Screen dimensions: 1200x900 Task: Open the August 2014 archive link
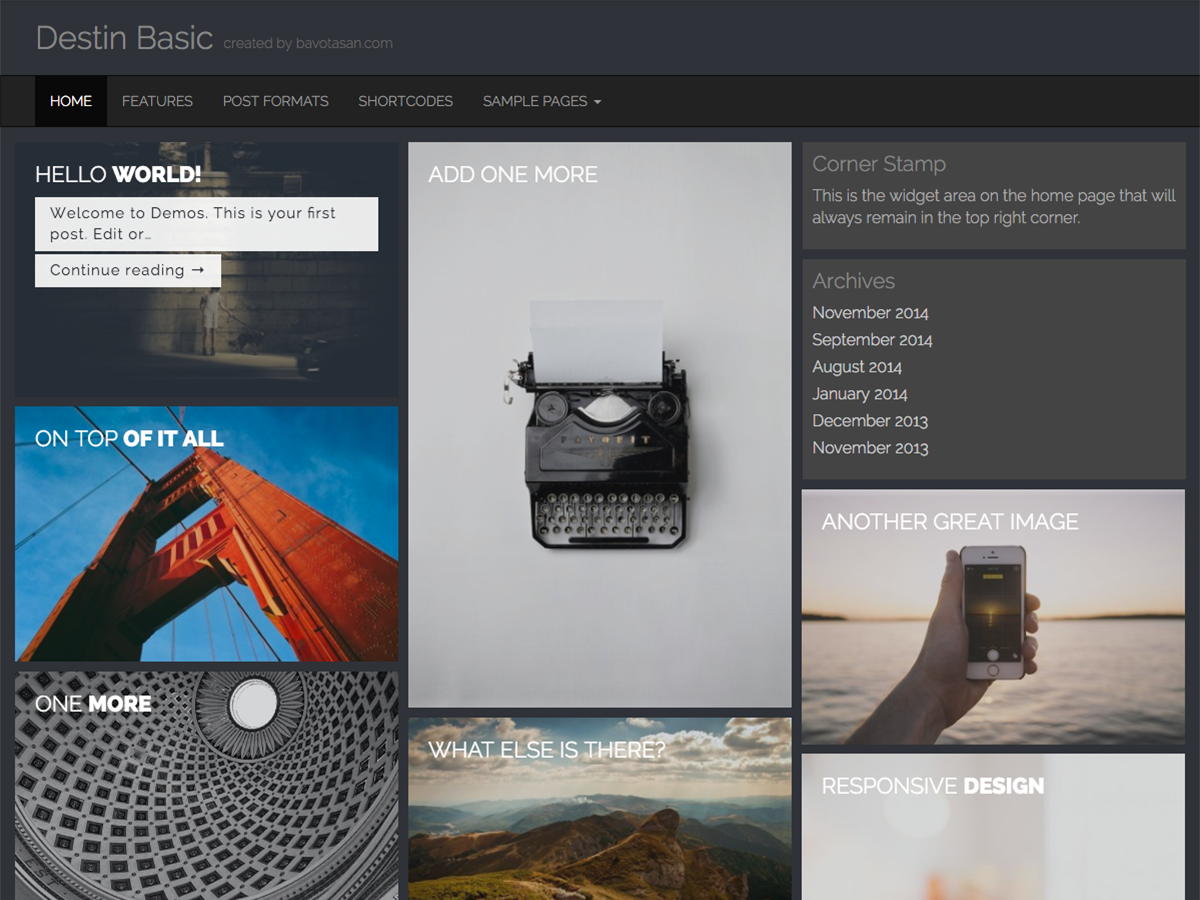tap(856, 366)
